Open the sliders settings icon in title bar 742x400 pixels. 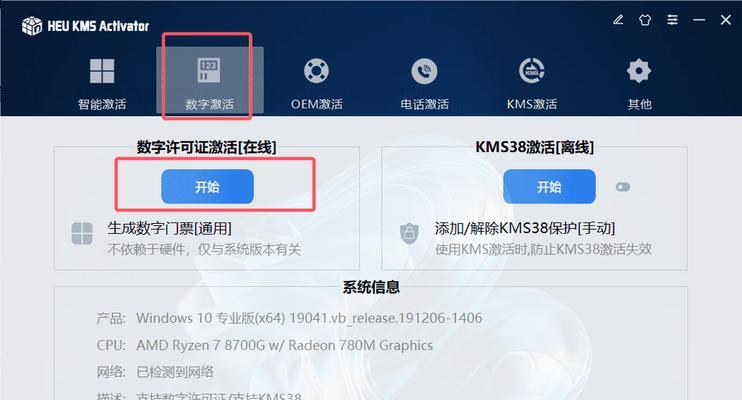[x=672, y=20]
